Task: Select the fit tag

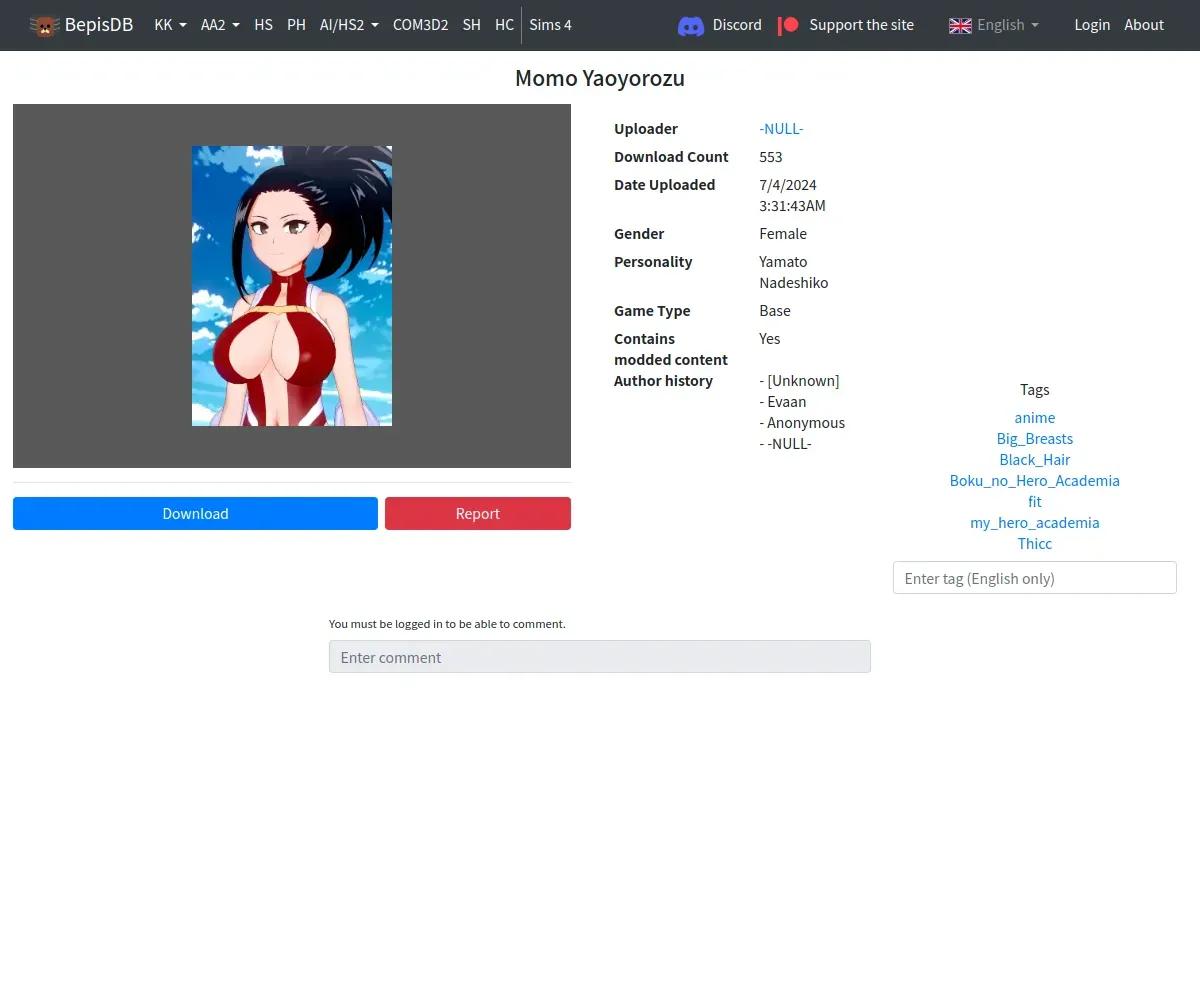Action: click(x=1035, y=502)
